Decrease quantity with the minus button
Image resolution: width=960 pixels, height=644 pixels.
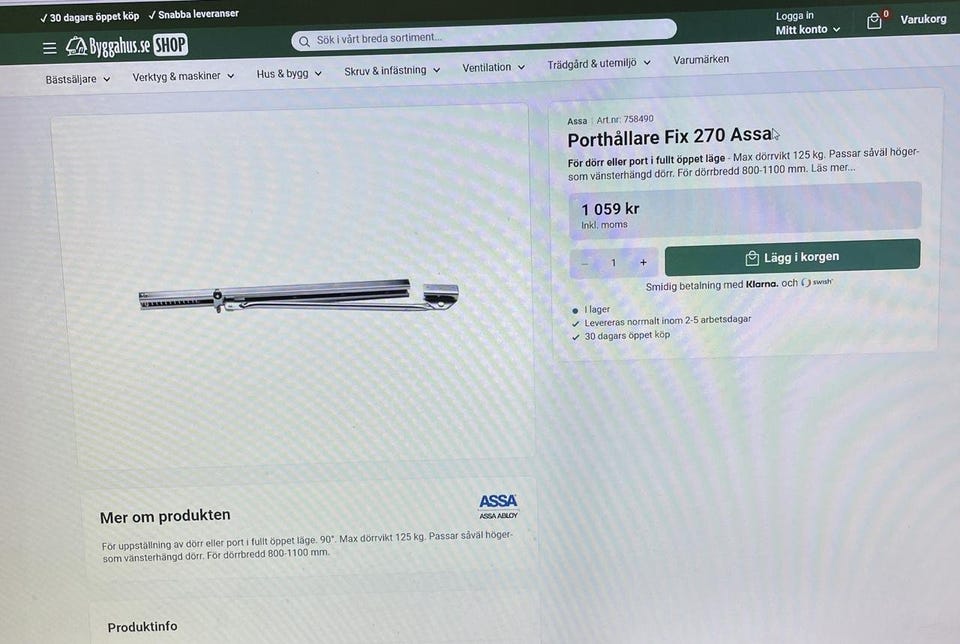coord(585,264)
